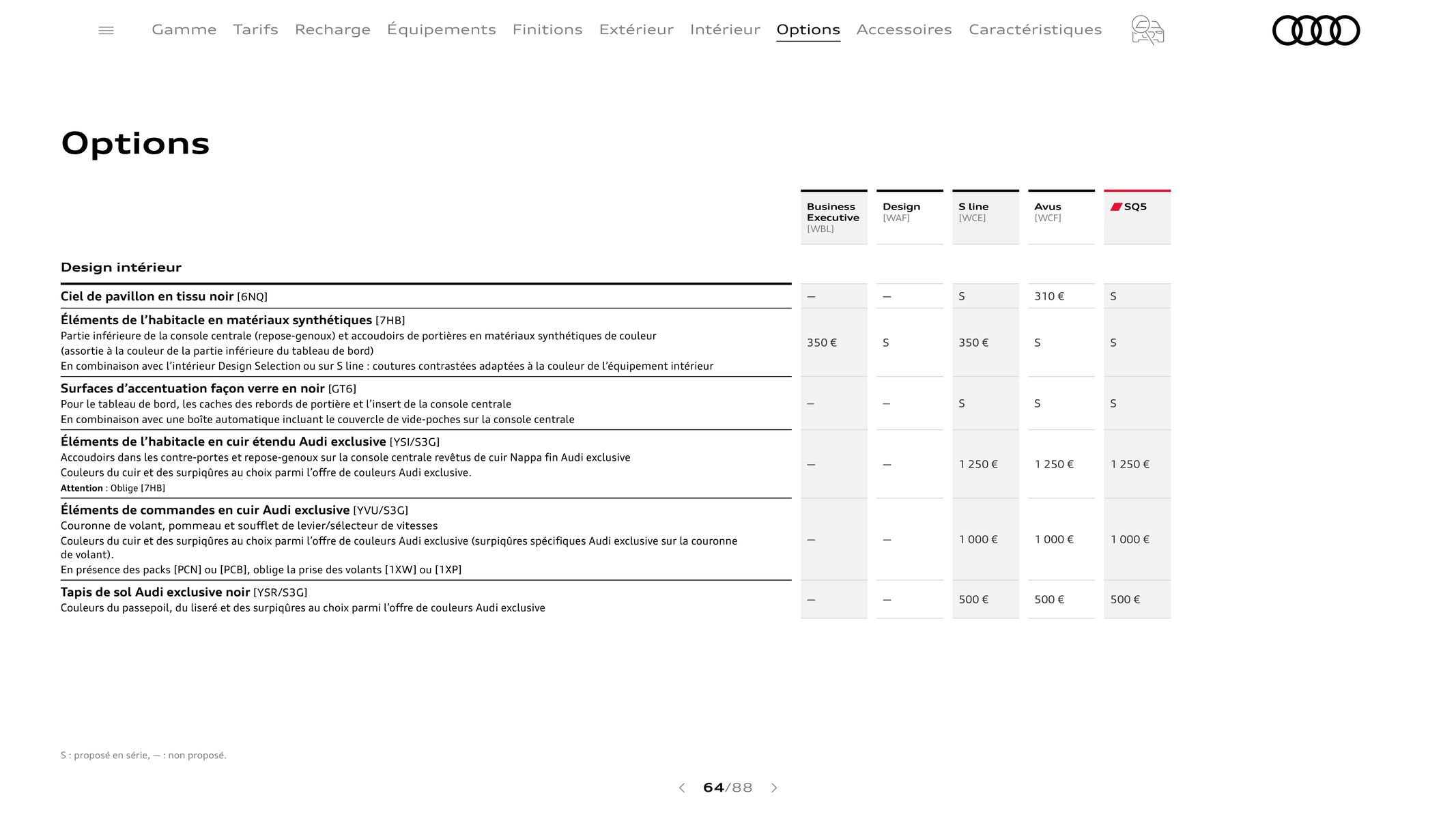Click 350 € in Business Executive column
The image size is (1456, 819).
(834, 343)
